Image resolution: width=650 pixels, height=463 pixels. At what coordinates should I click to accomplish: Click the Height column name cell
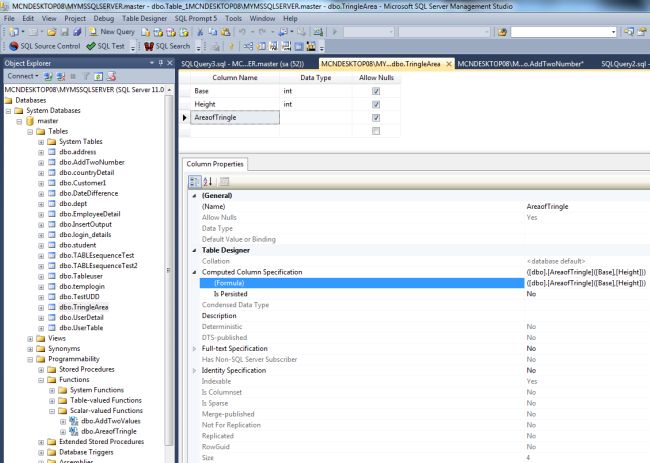[x=235, y=104]
